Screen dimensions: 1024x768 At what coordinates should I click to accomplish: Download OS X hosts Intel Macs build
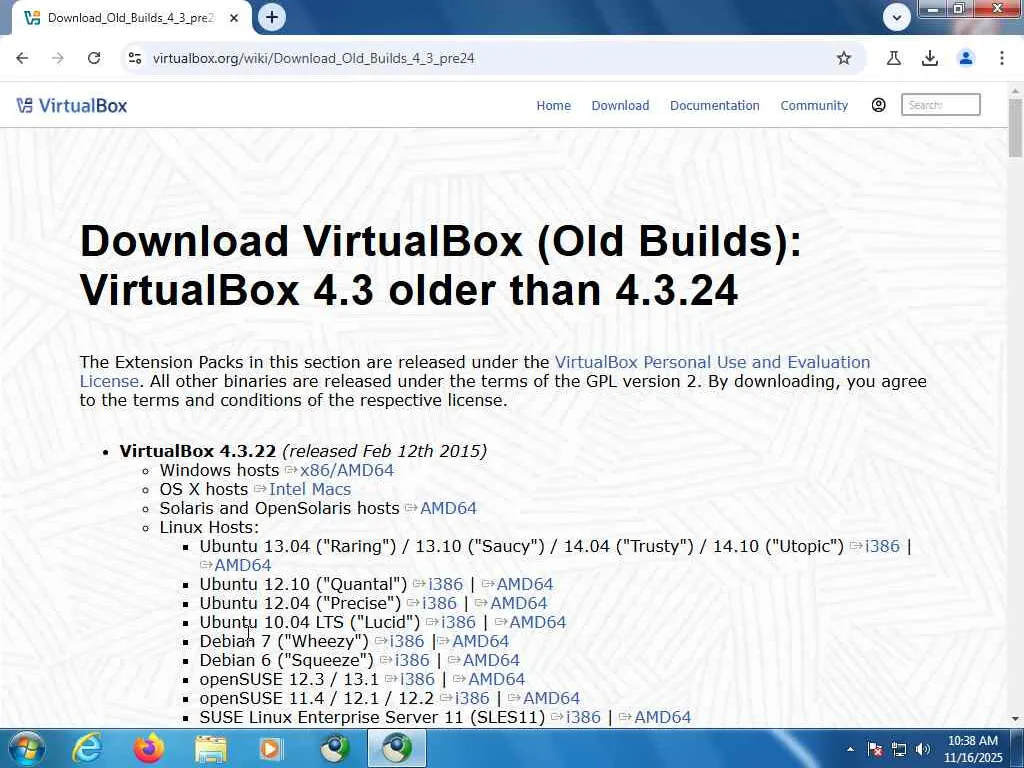[x=310, y=489]
